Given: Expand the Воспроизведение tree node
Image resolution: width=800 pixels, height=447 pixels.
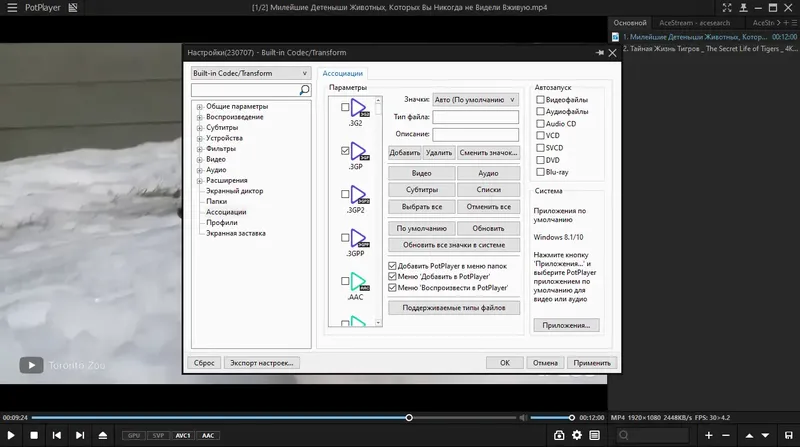Looking at the screenshot, I should tap(199, 117).
